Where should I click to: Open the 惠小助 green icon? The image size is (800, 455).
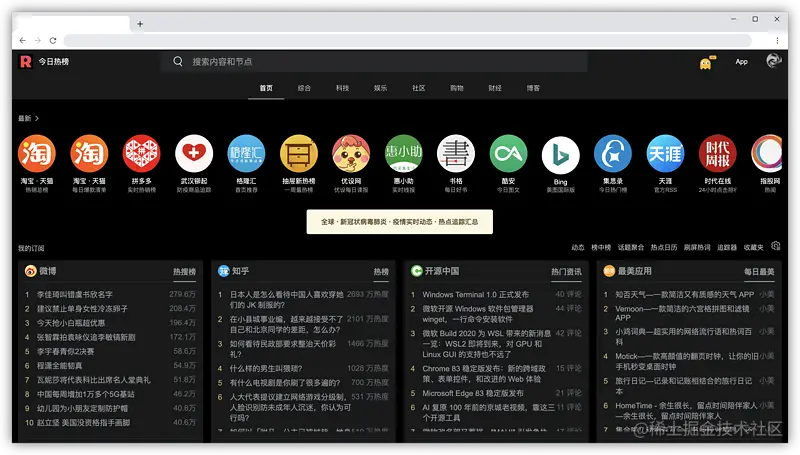(x=404, y=154)
